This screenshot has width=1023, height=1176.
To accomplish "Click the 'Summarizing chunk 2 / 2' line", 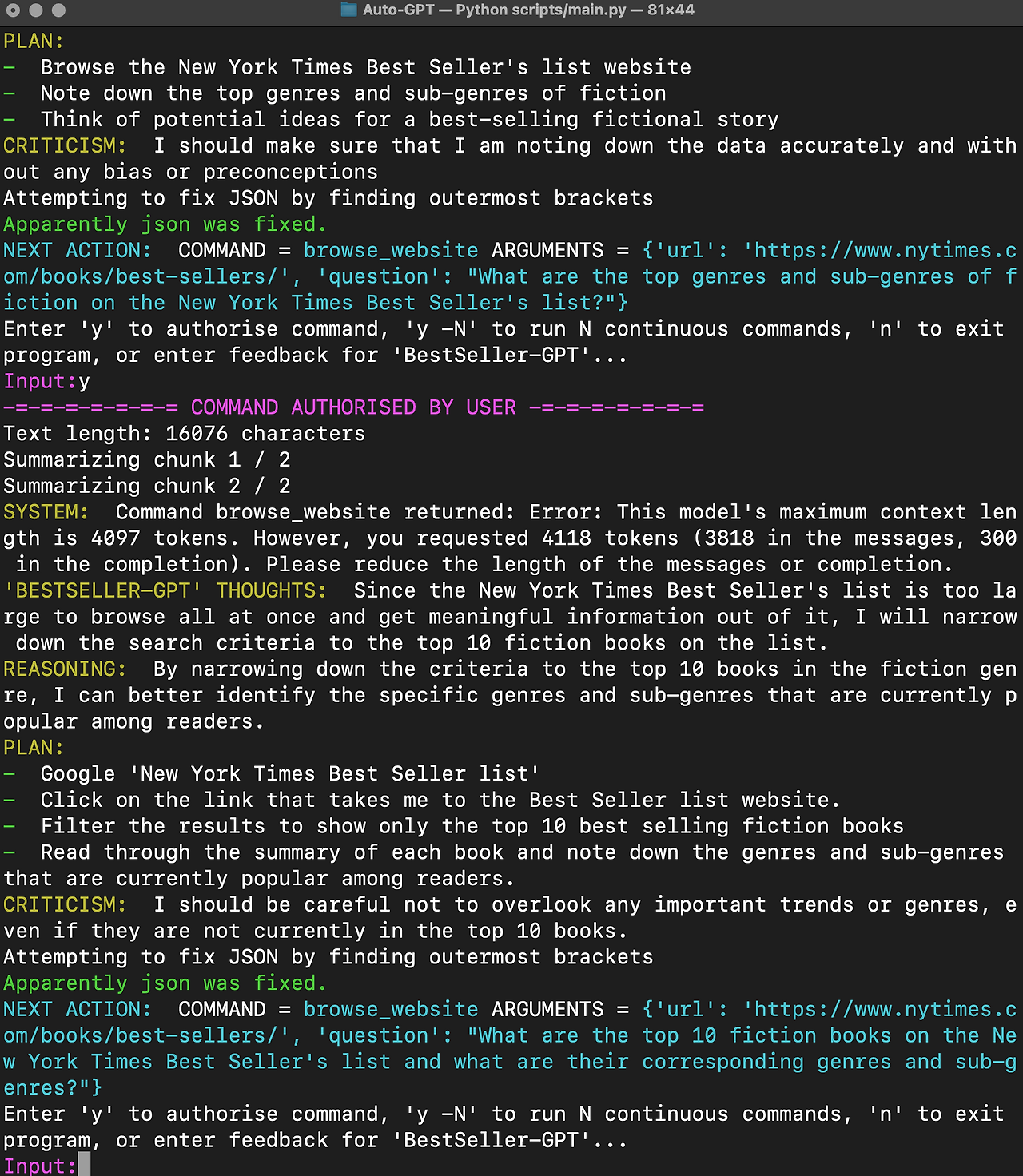I will coord(147,487).
